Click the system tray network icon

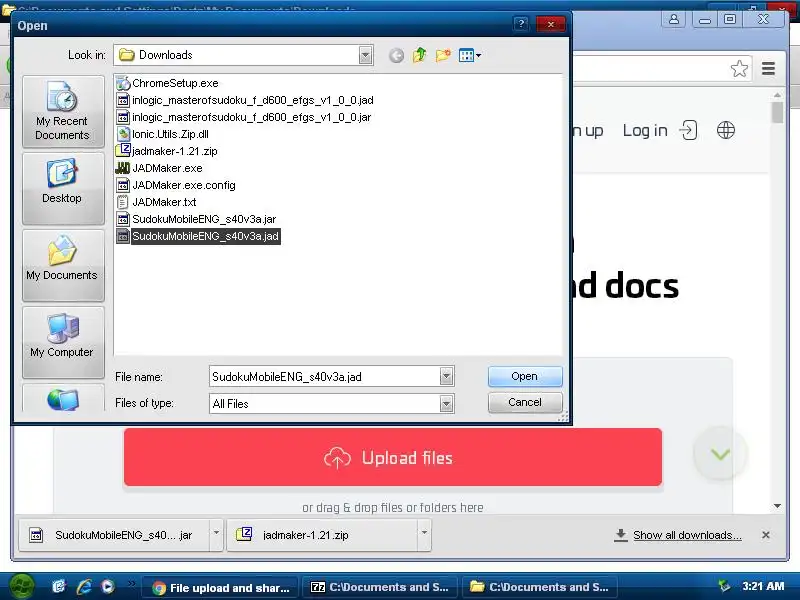coord(723,586)
